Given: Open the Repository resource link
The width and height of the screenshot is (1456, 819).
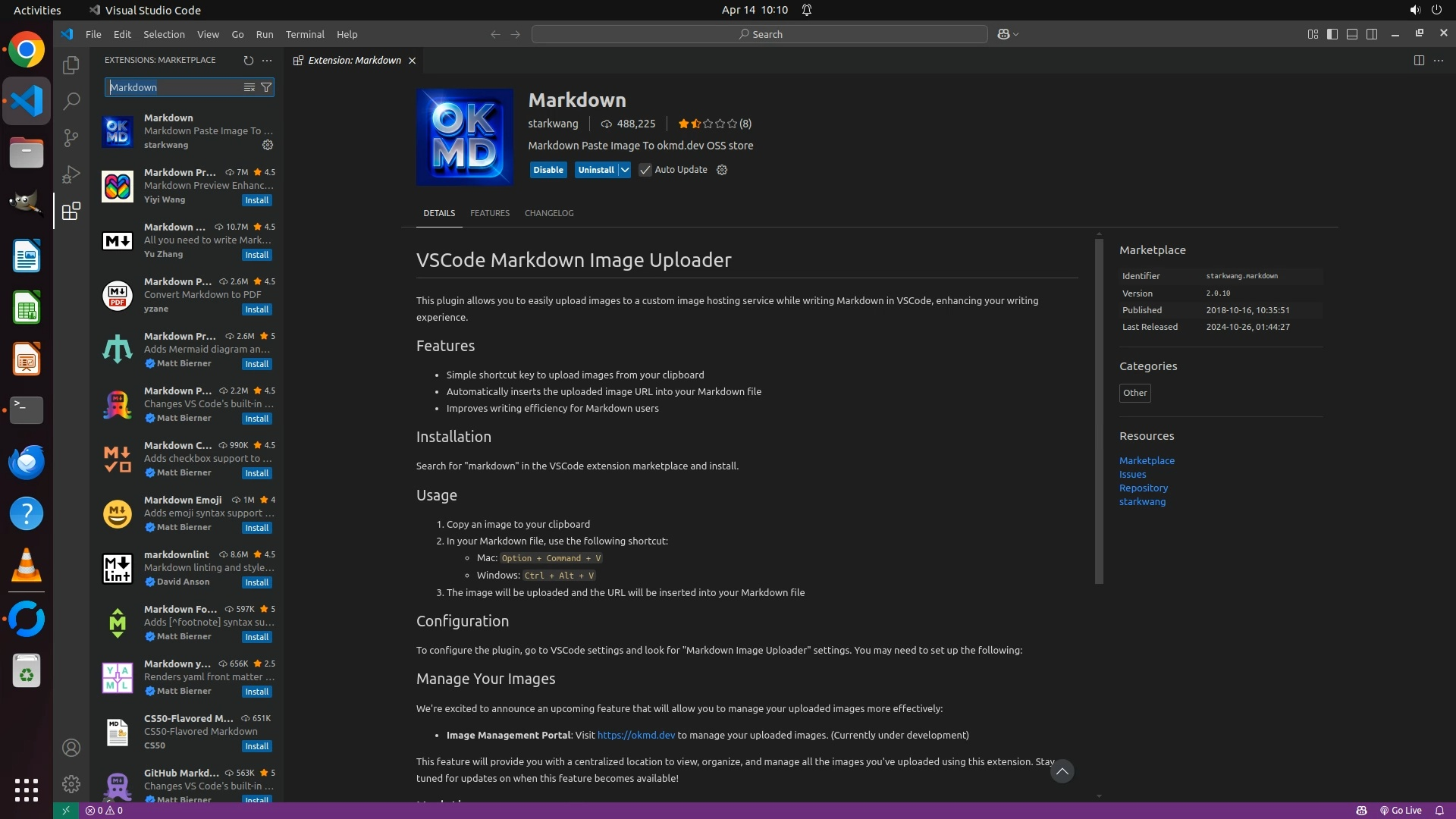Looking at the screenshot, I should pos(1143,488).
